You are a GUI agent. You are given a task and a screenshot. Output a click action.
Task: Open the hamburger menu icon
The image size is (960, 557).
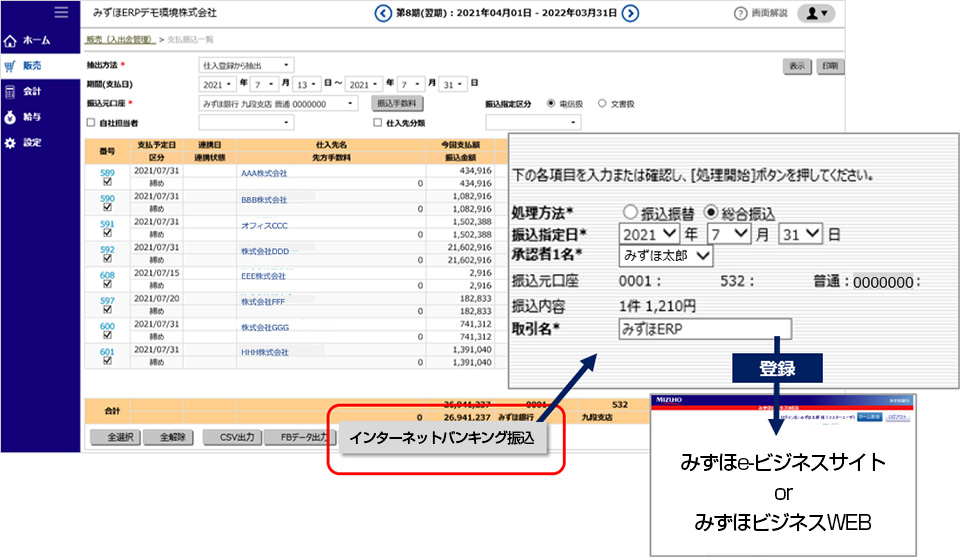click(61, 12)
